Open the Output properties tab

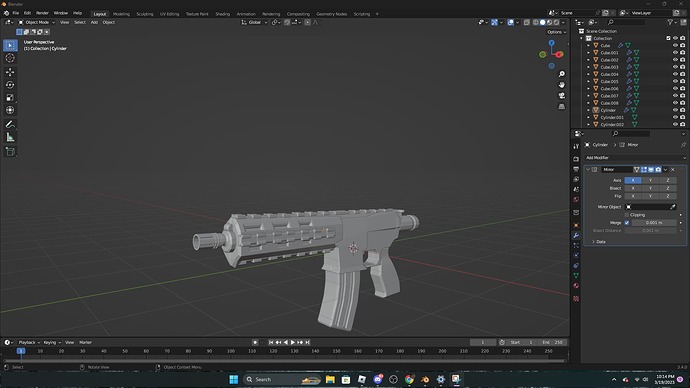click(x=576, y=169)
